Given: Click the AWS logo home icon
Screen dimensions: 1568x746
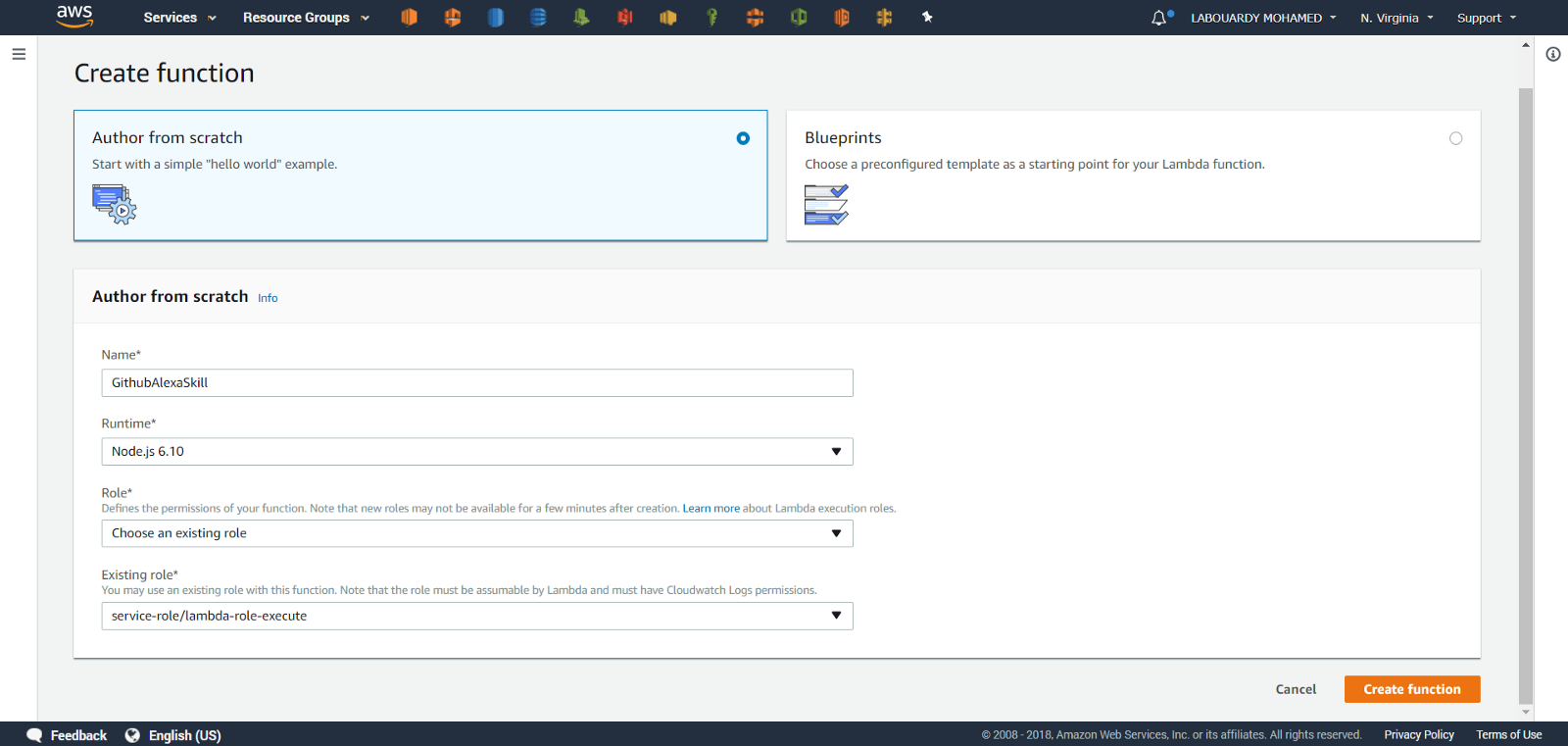Looking at the screenshot, I should [x=74, y=17].
